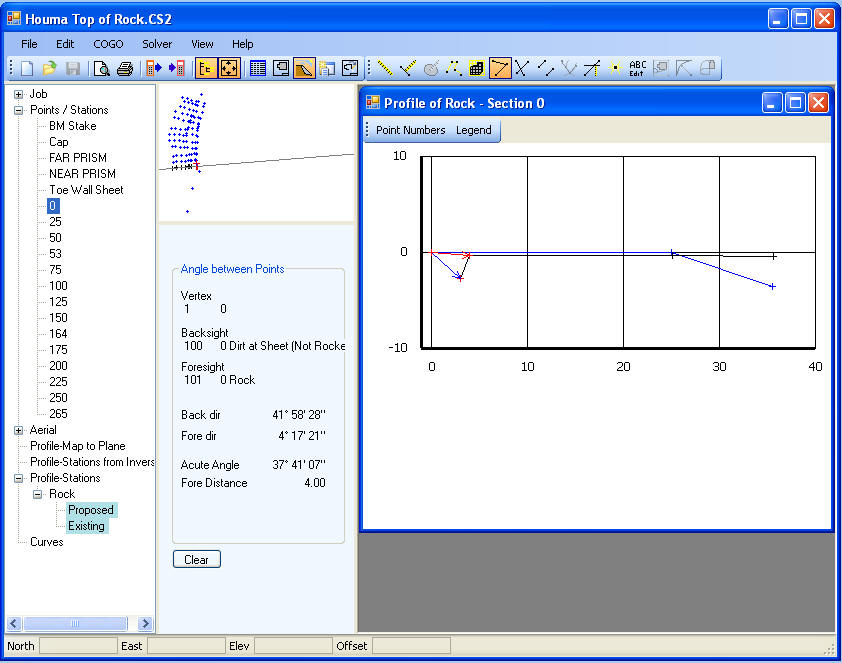842x663 pixels.
Task: Open the blue data grid table icon
Action: [258, 68]
